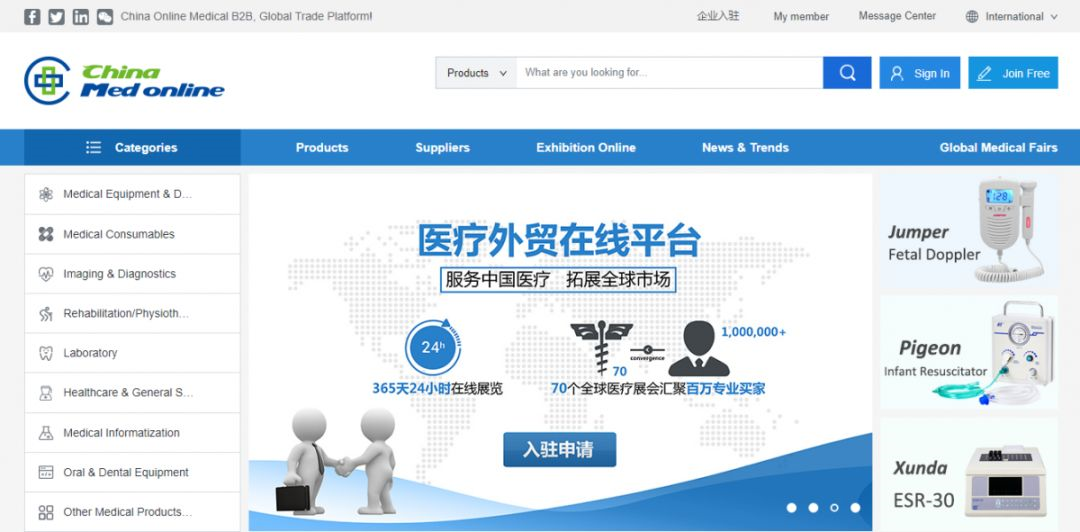Open the Facebook social icon
Viewport: 1080px width, 532px height.
32,17
